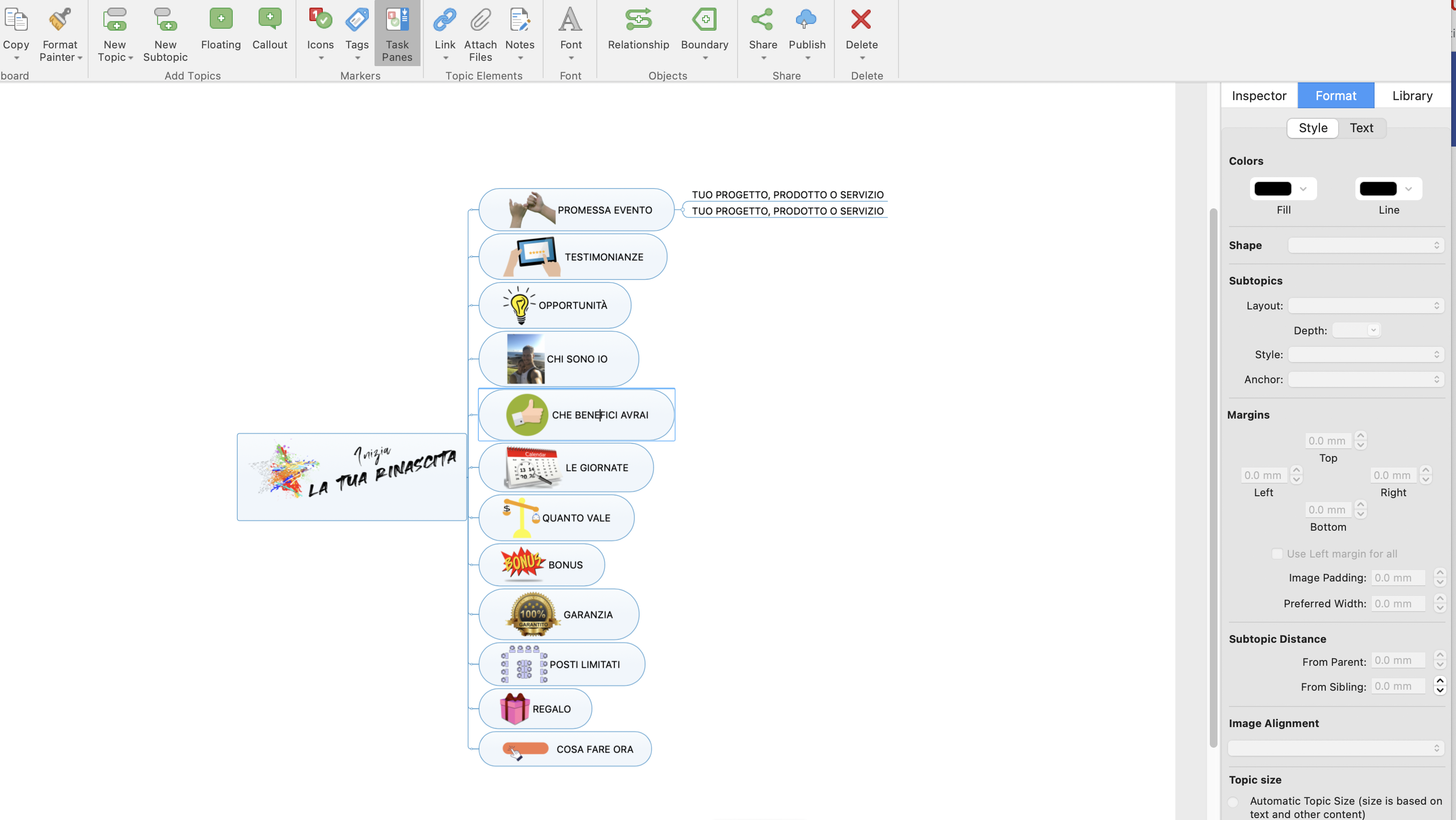Open the Library tab
Image resolution: width=1456 pixels, height=820 pixels.
(1411, 95)
